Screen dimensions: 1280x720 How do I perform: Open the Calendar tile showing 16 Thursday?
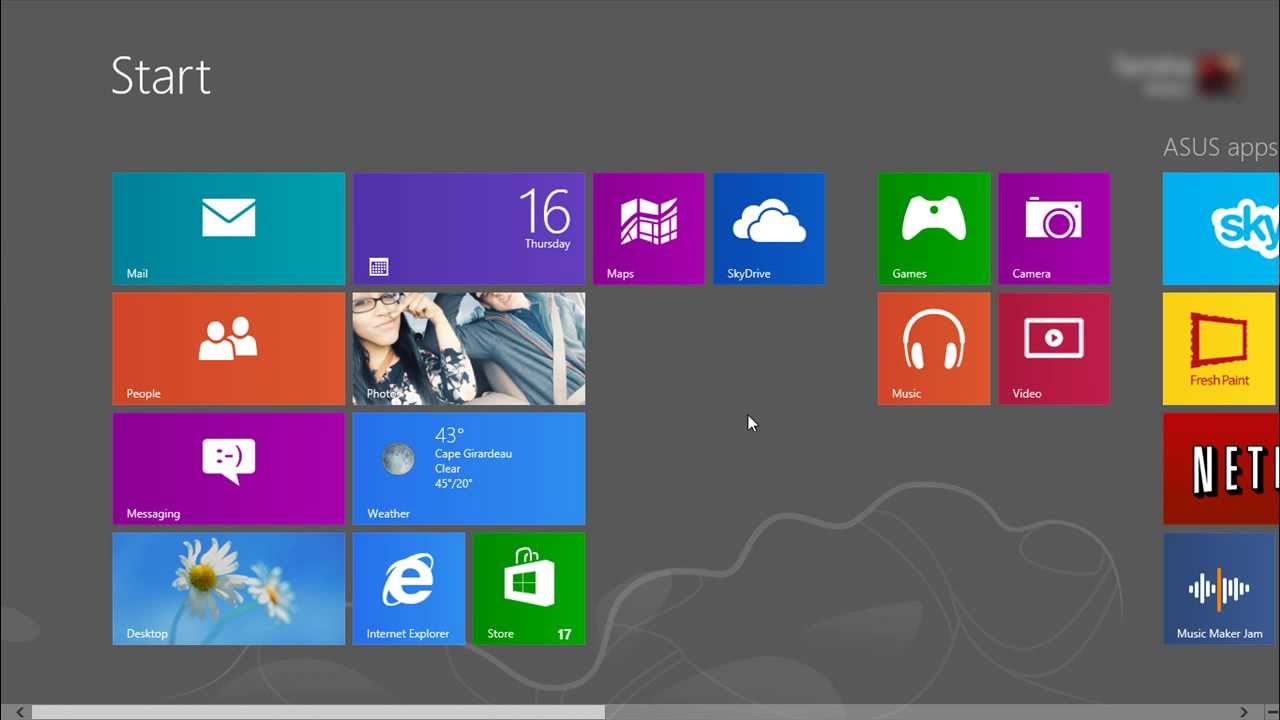[469, 229]
